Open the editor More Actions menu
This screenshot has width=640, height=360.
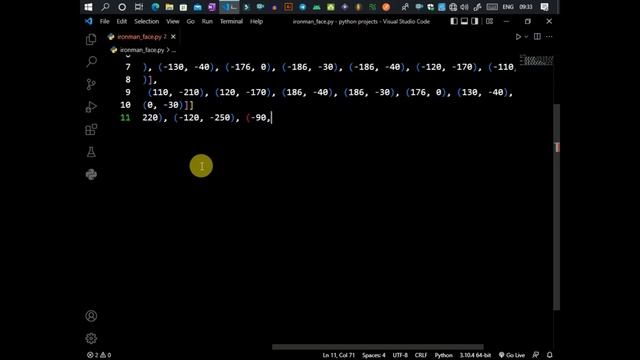549,37
